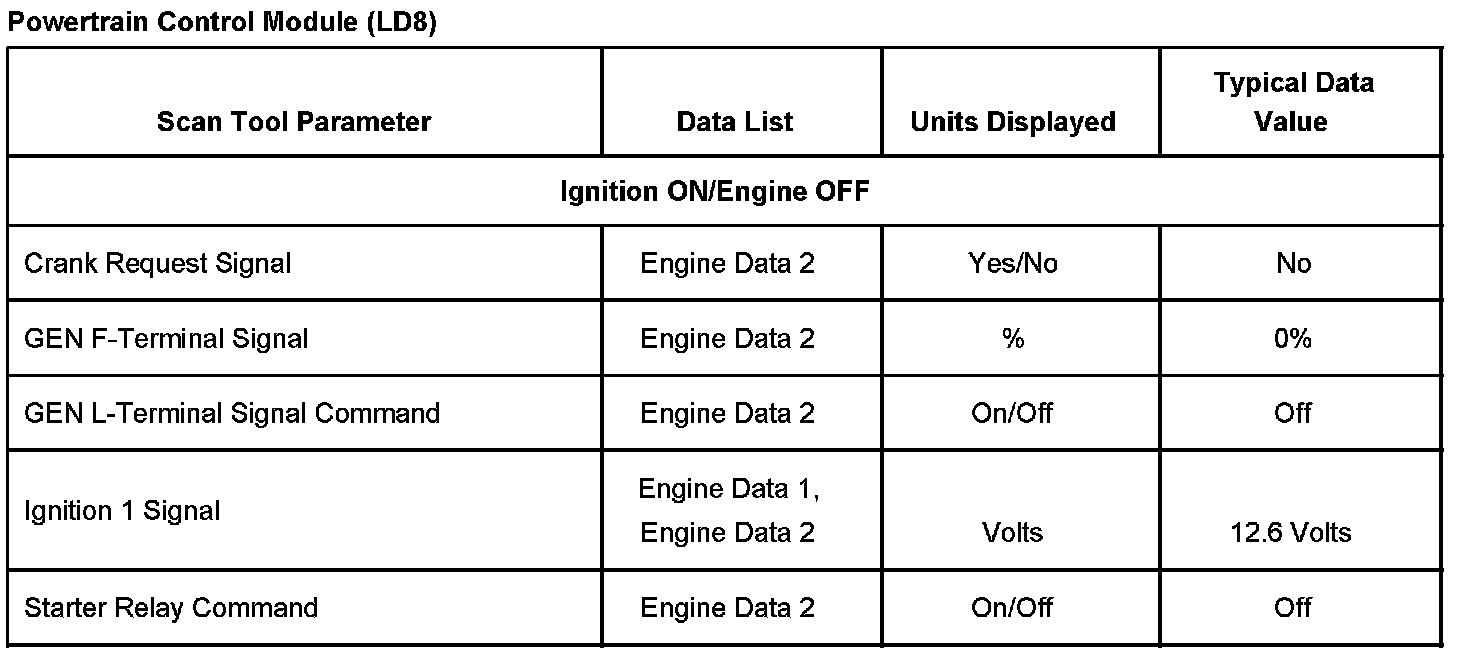This screenshot has width=1472, height=658.
Task: Click the Volts units cell
Action: click(1013, 532)
